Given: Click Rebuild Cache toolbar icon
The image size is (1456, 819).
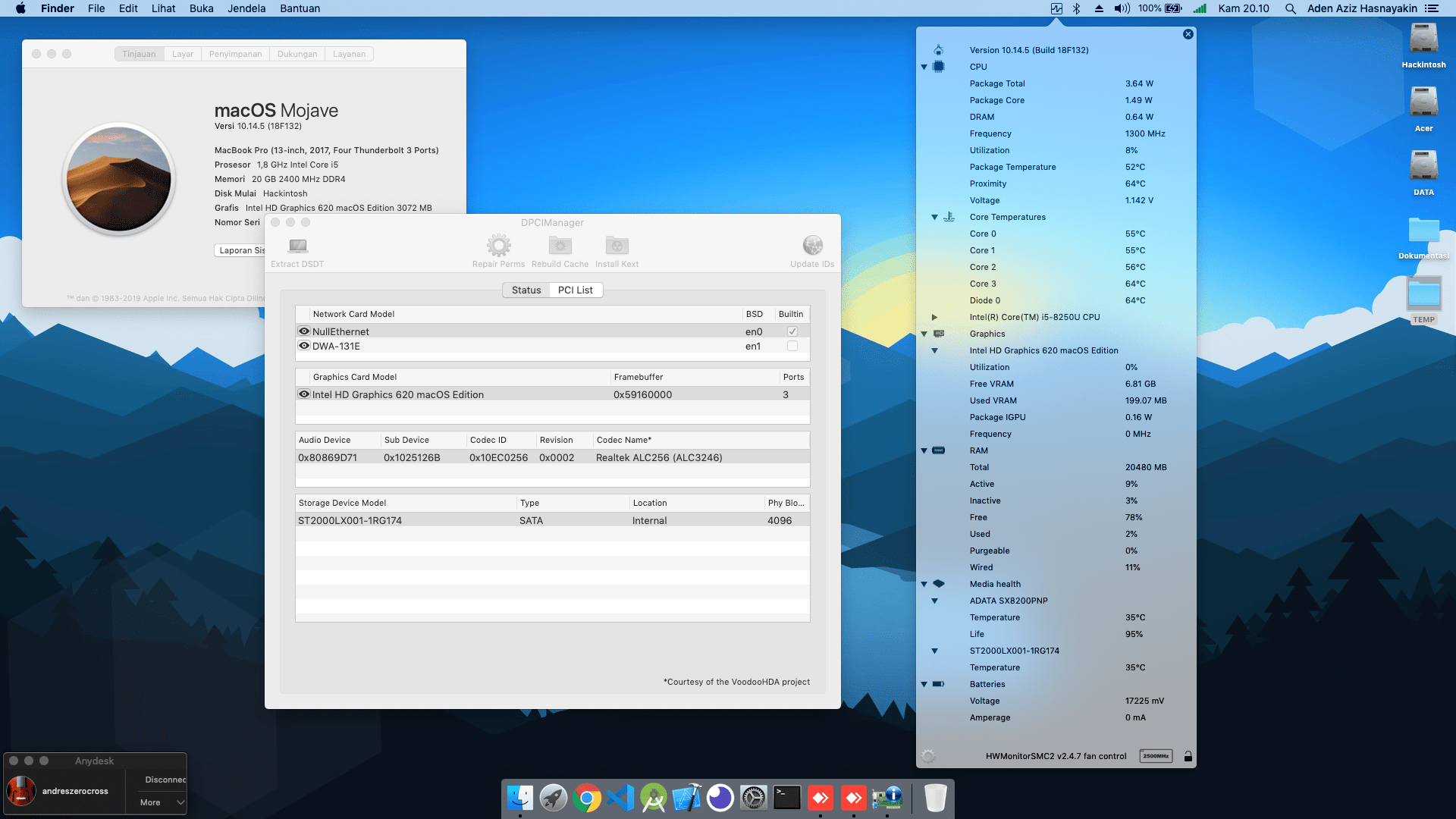Looking at the screenshot, I should [560, 245].
